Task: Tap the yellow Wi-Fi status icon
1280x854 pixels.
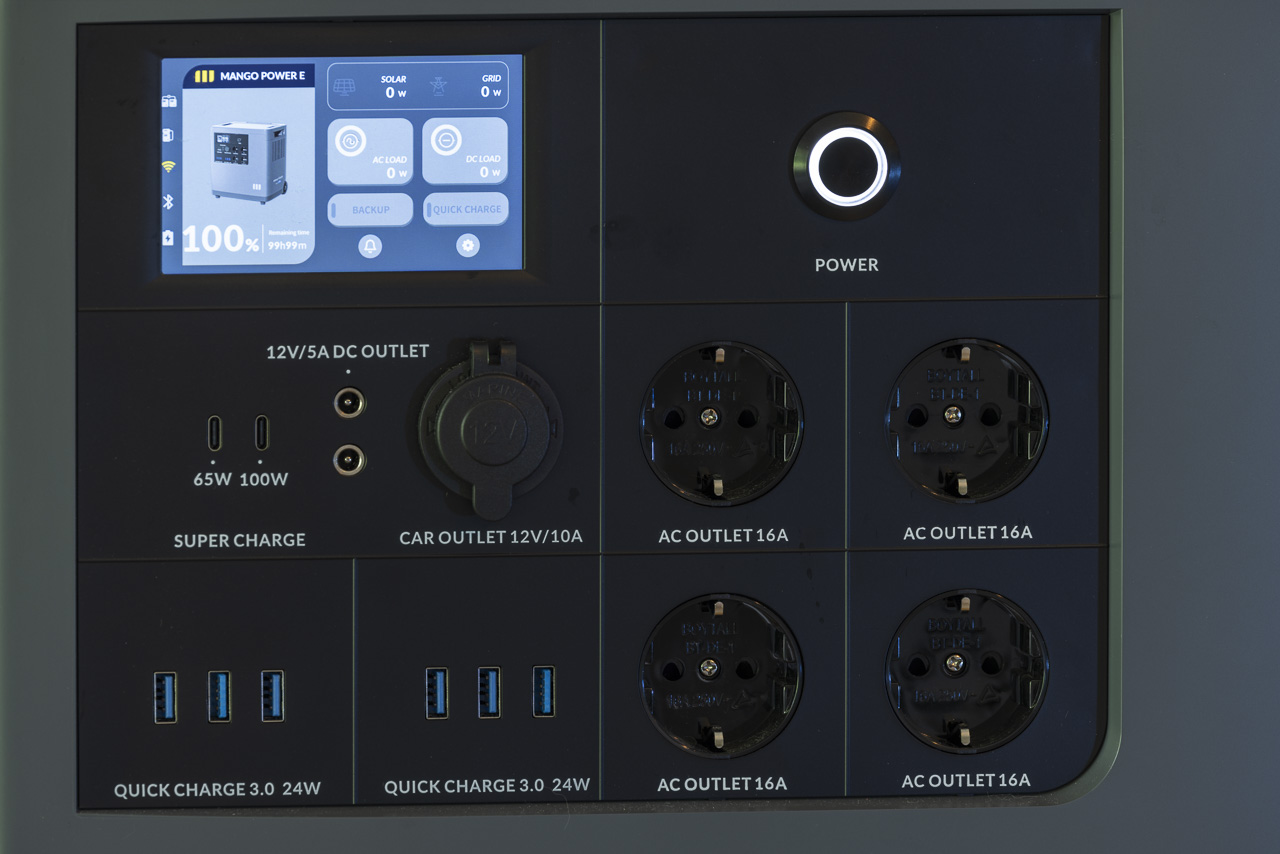Action: [x=168, y=166]
